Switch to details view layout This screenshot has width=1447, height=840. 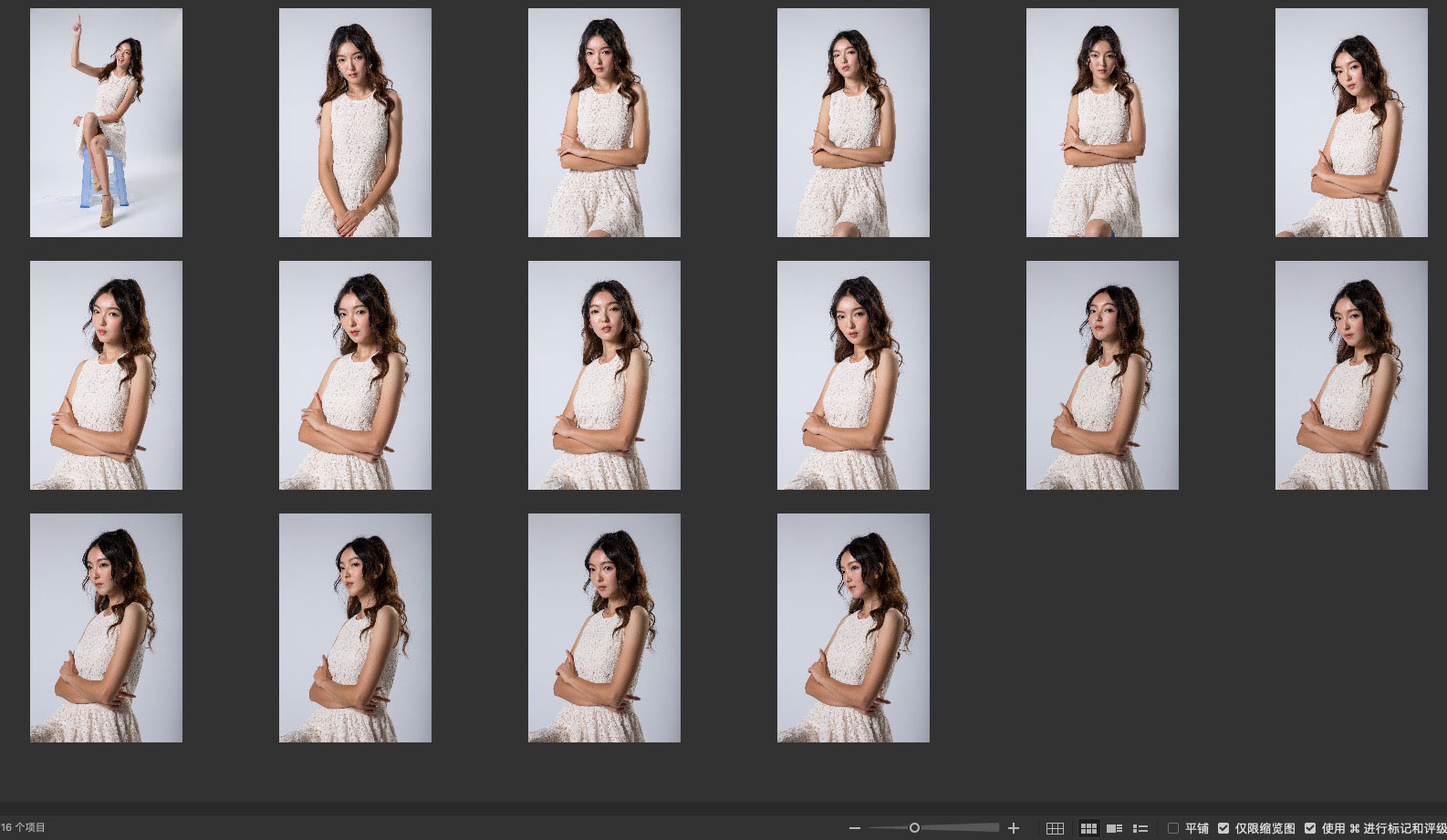pos(1114,828)
